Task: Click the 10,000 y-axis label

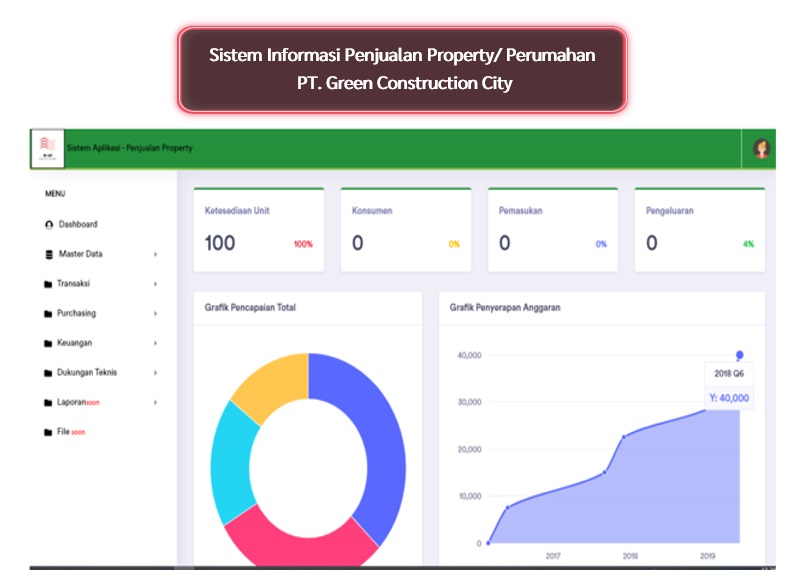Action: (470, 496)
